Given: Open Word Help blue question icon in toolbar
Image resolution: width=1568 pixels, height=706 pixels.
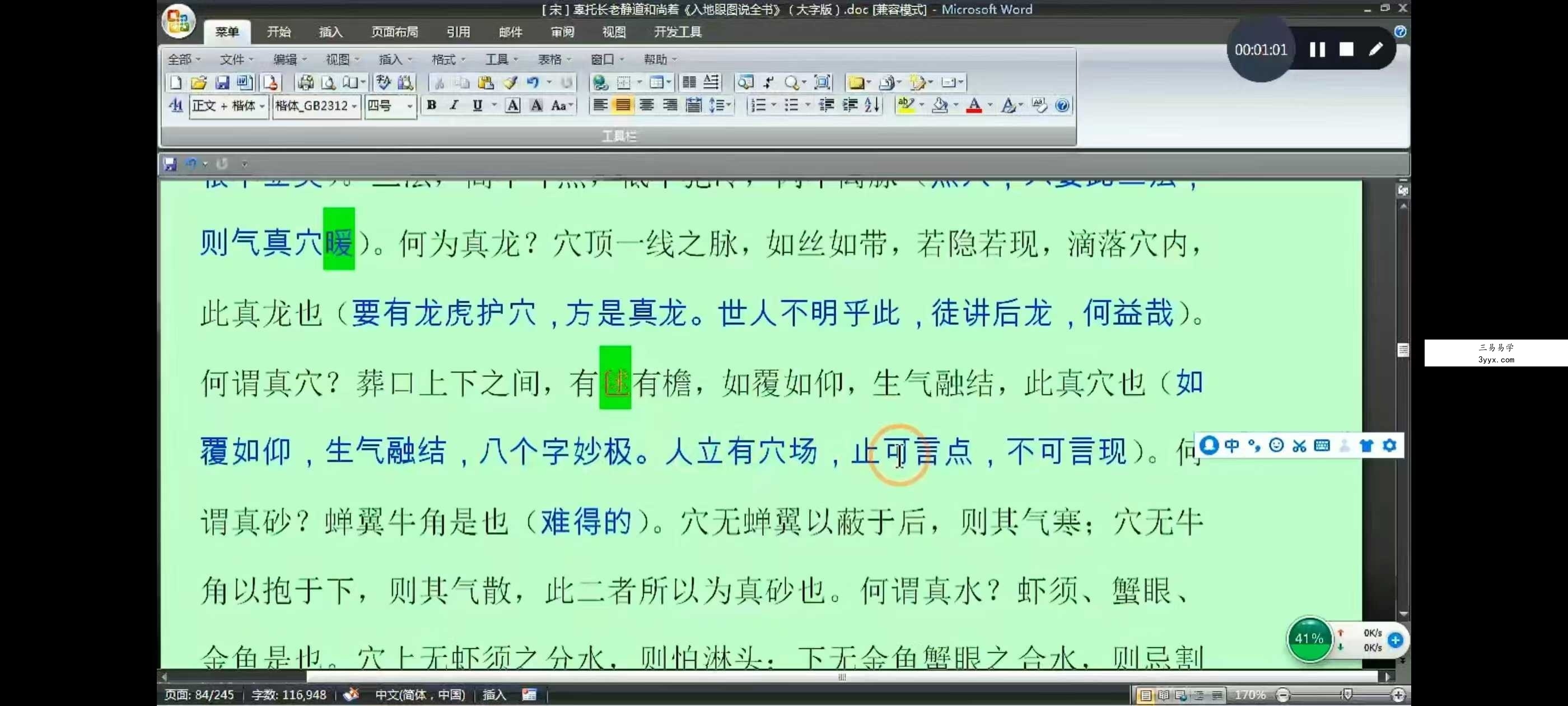Looking at the screenshot, I should pyautogui.click(x=1062, y=105).
